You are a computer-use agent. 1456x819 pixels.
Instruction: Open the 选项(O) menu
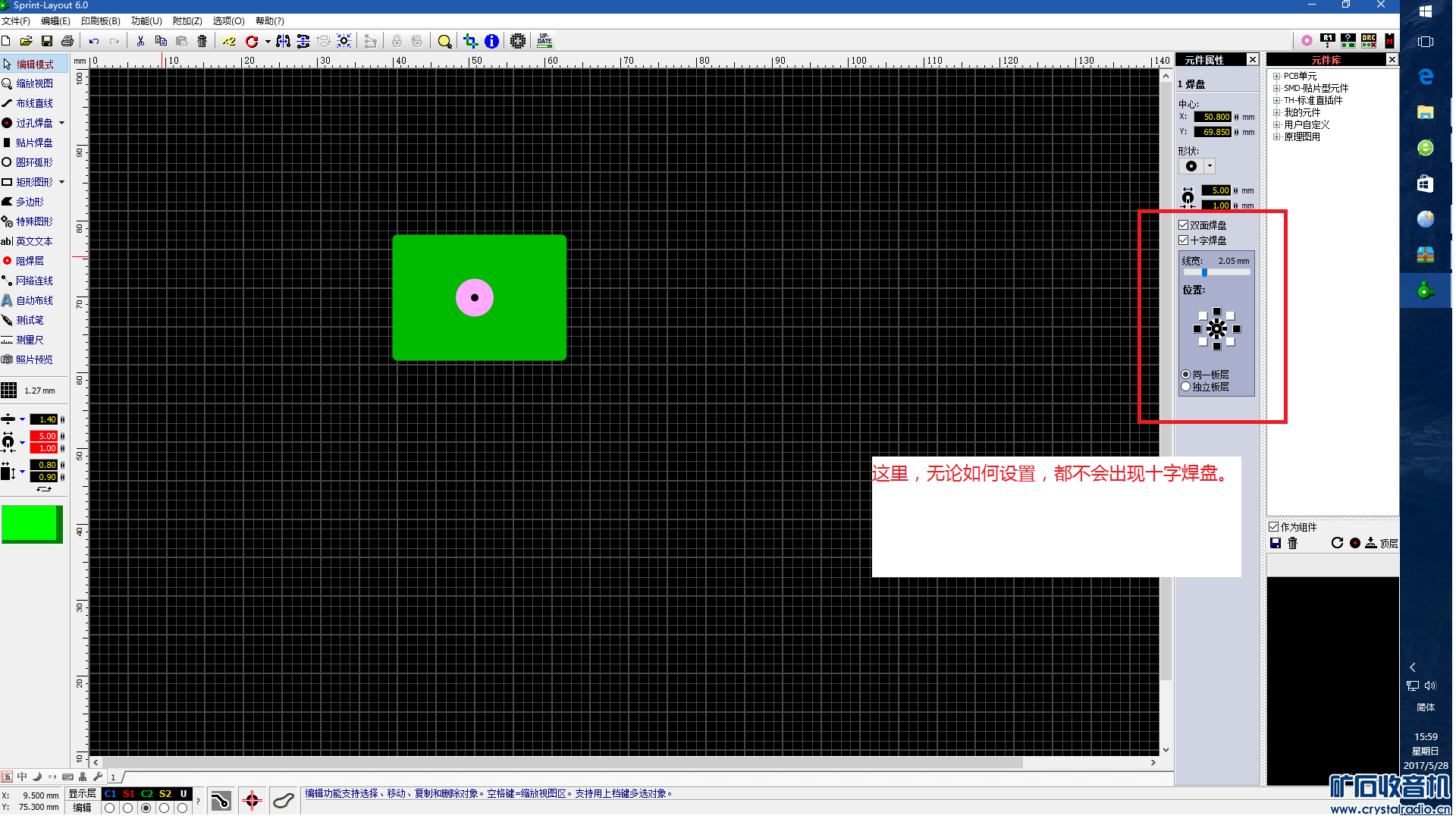point(228,21)
